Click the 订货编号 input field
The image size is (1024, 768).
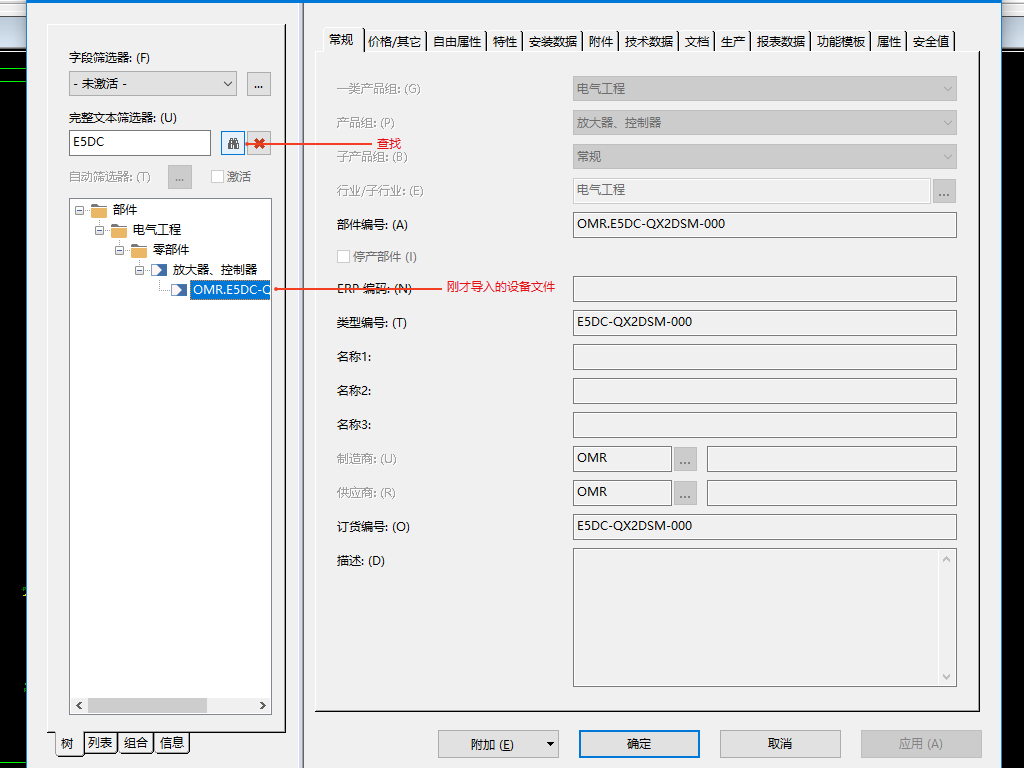765,526
